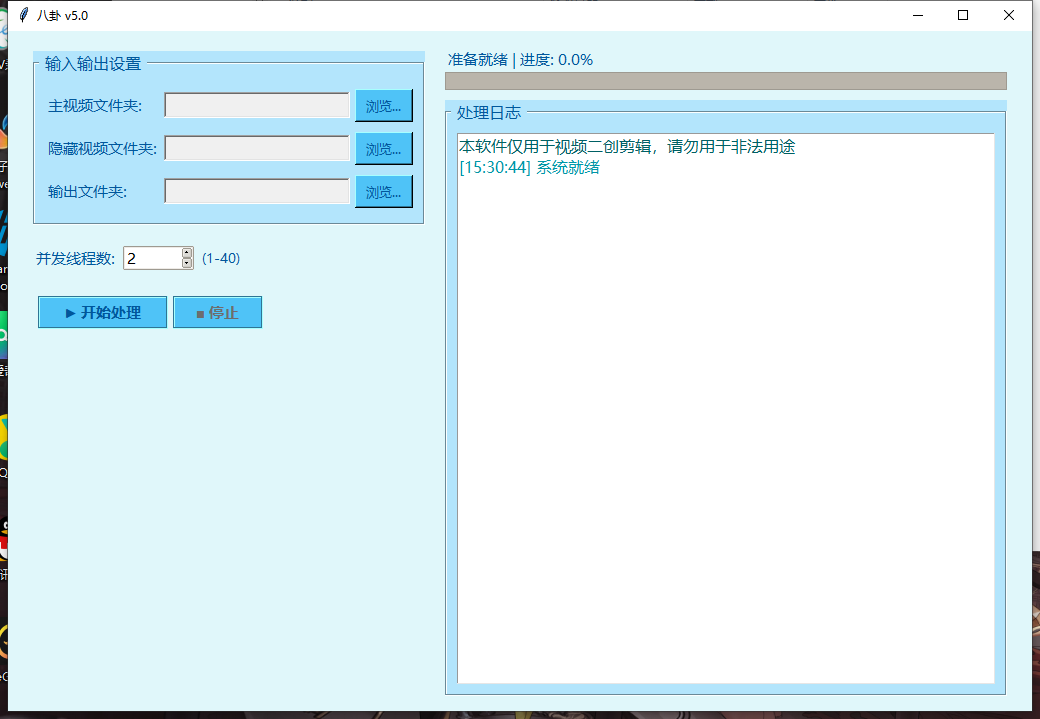The height and width of the screenshot is (719, 1040).
Task: Click the 系统就绪 log entry line
Action: pyautogui.click(x=529, y=167)
